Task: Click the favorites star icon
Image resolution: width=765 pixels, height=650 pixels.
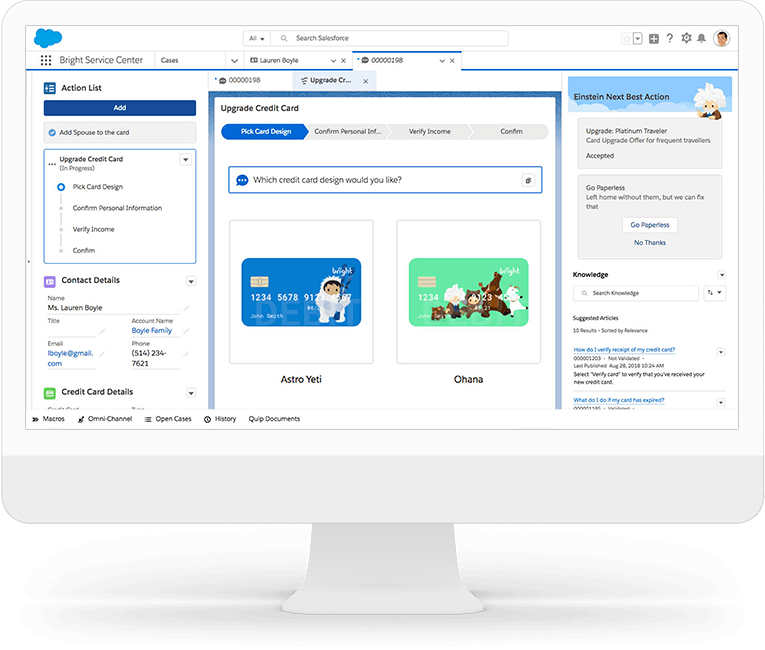Action: (627, 38)
